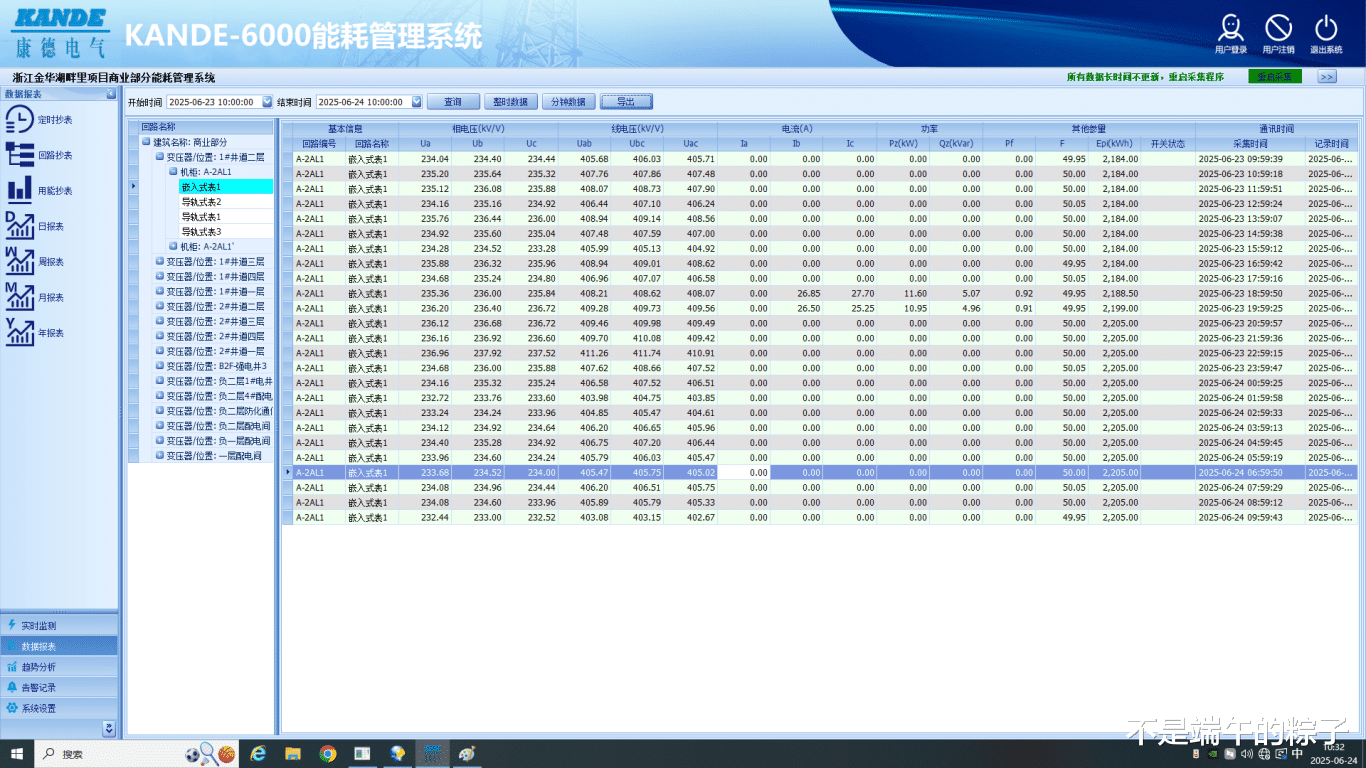1366x768 pixels.
Task: Click the 查询 query button
Action: click(453, 102)
